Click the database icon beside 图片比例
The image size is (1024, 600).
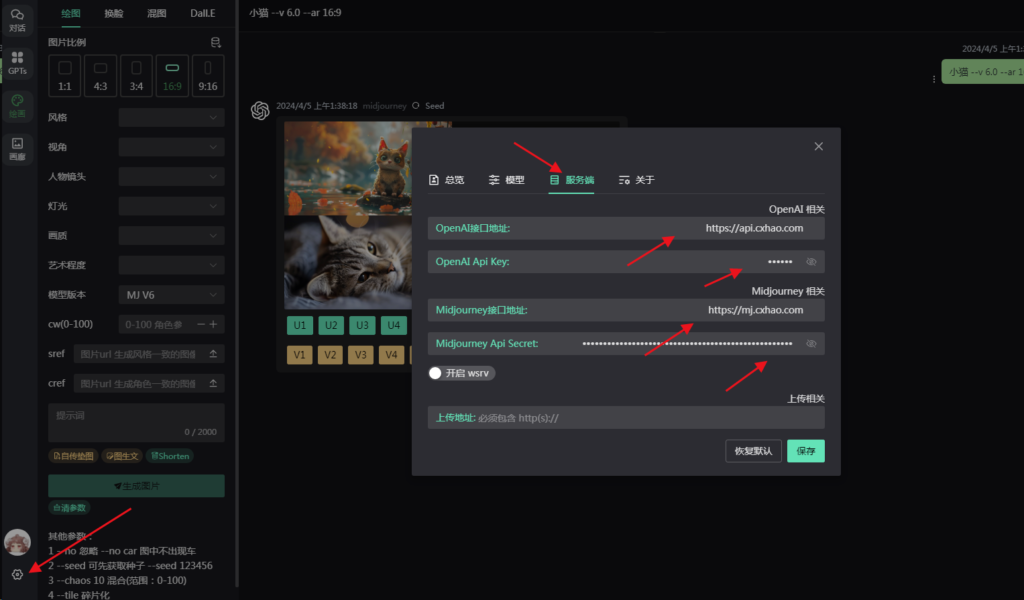tap(216, 43)
